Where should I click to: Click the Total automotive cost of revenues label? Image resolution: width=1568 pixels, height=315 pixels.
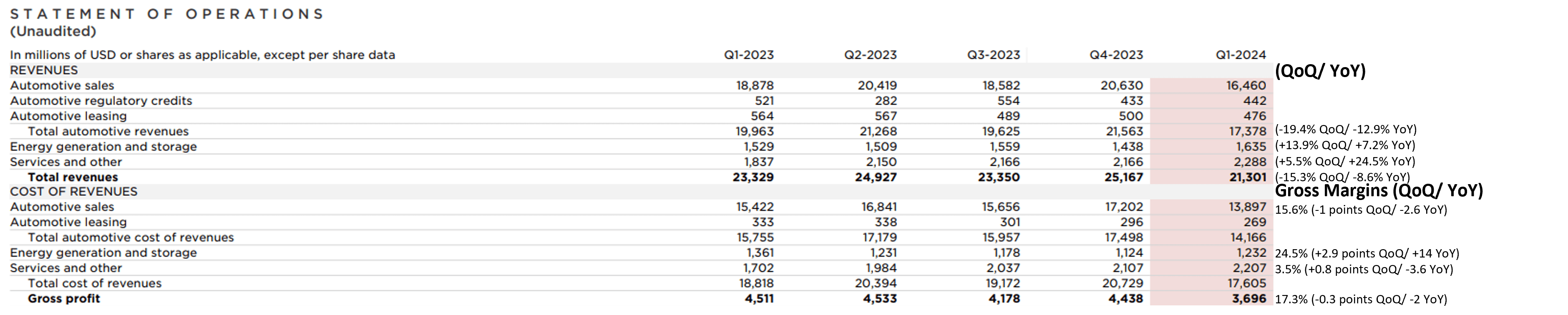click(x=131, y=237)
